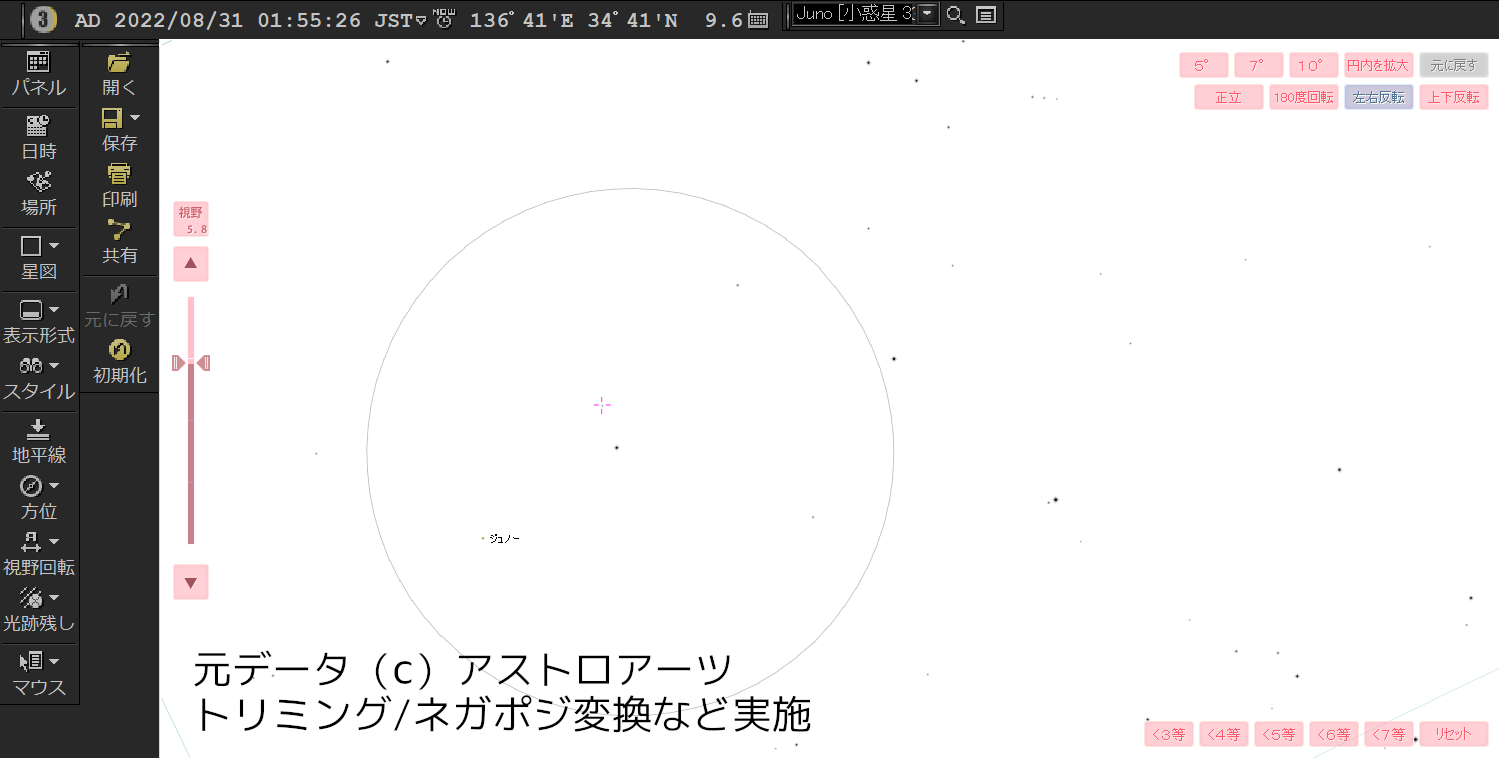The image size is (1499, 758).
Task: Filter stars to <6等 magnitude
Action: (1334, 734)
